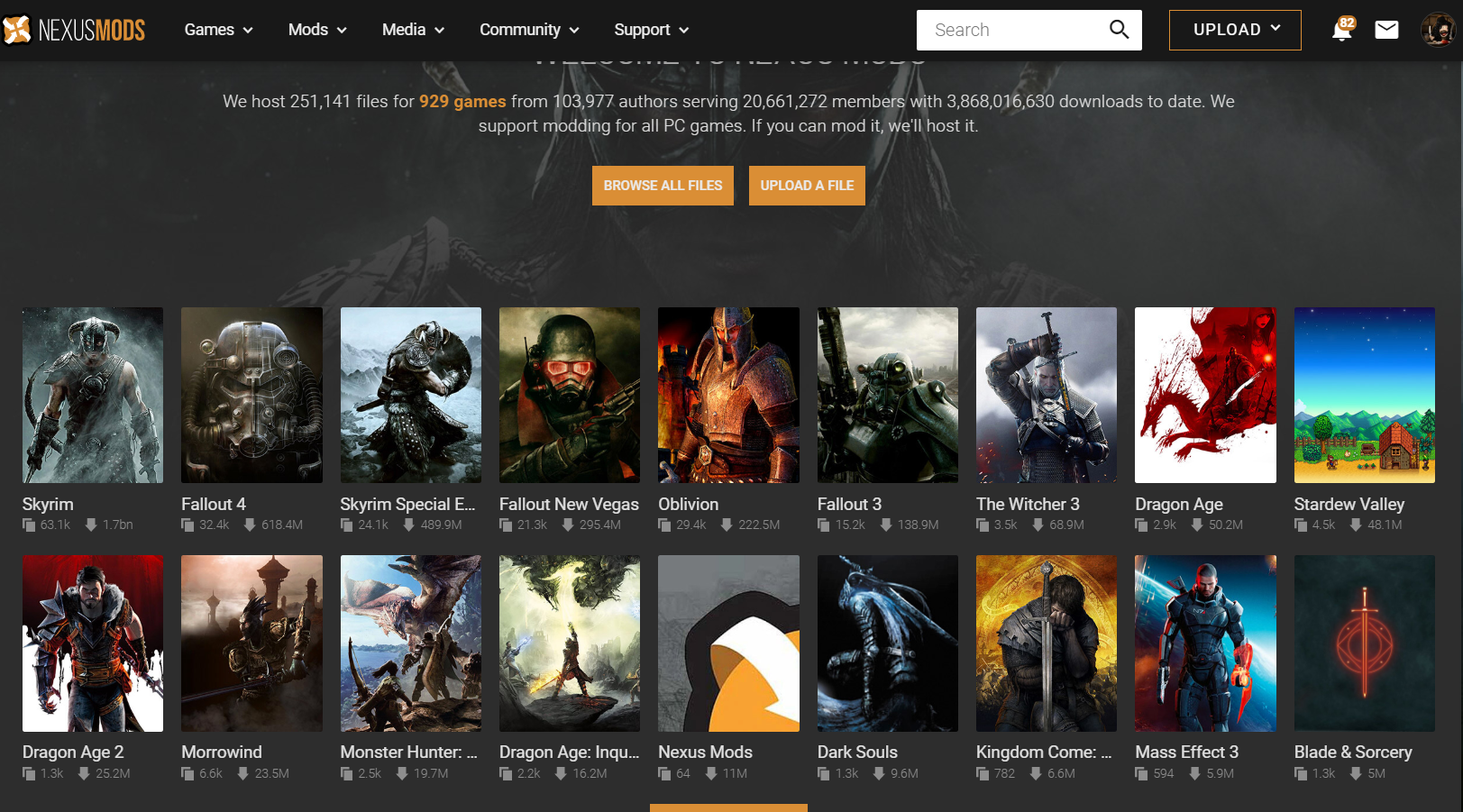Click Monster Hunter files icon

347,773
